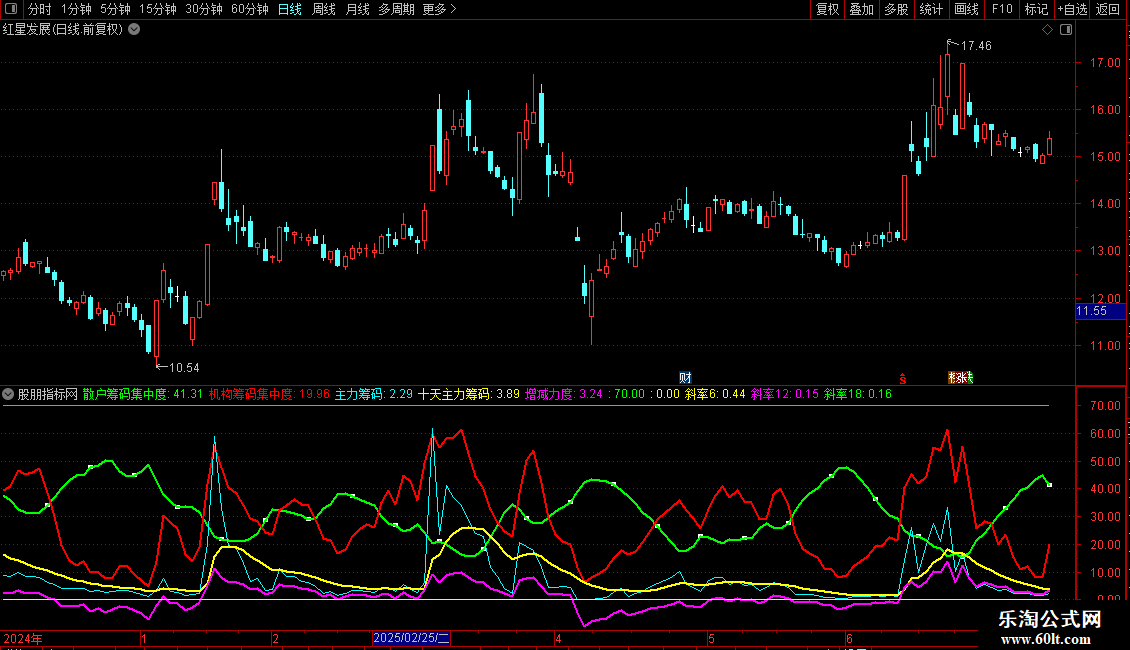The image size is (1130, 650).
Task: Click 斜率18: 0.16 indicator value
Action: 858,394
